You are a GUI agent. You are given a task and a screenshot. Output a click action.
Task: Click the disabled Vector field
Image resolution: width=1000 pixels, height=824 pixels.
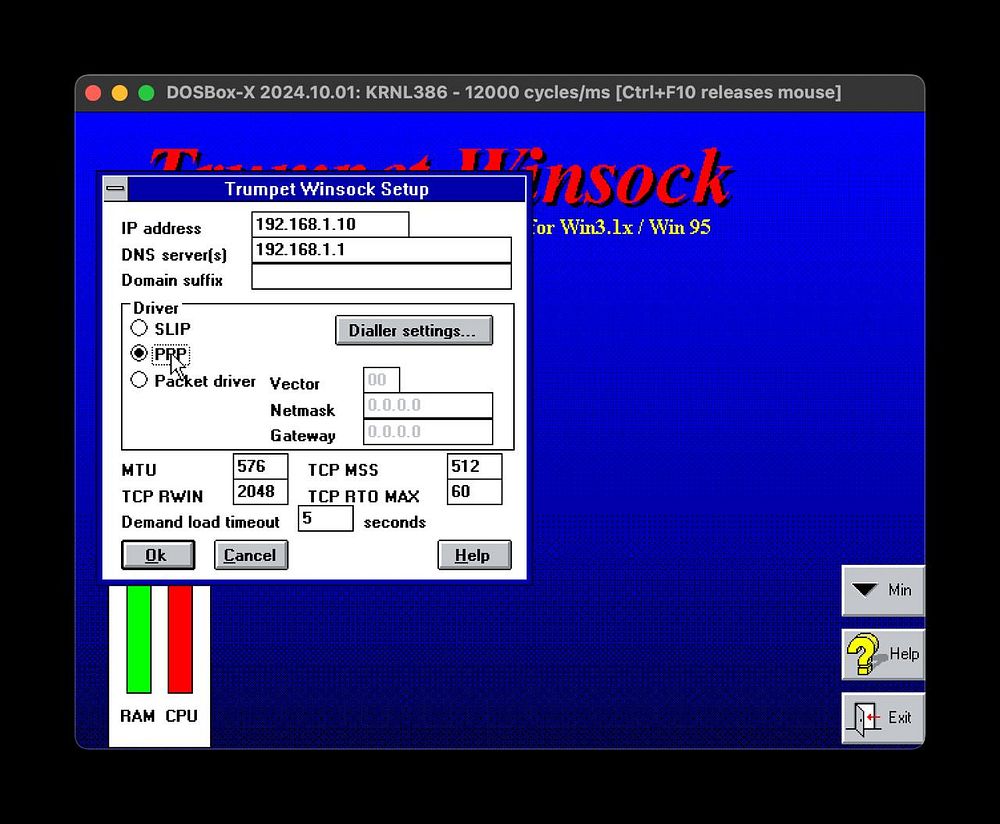point(381,379)
